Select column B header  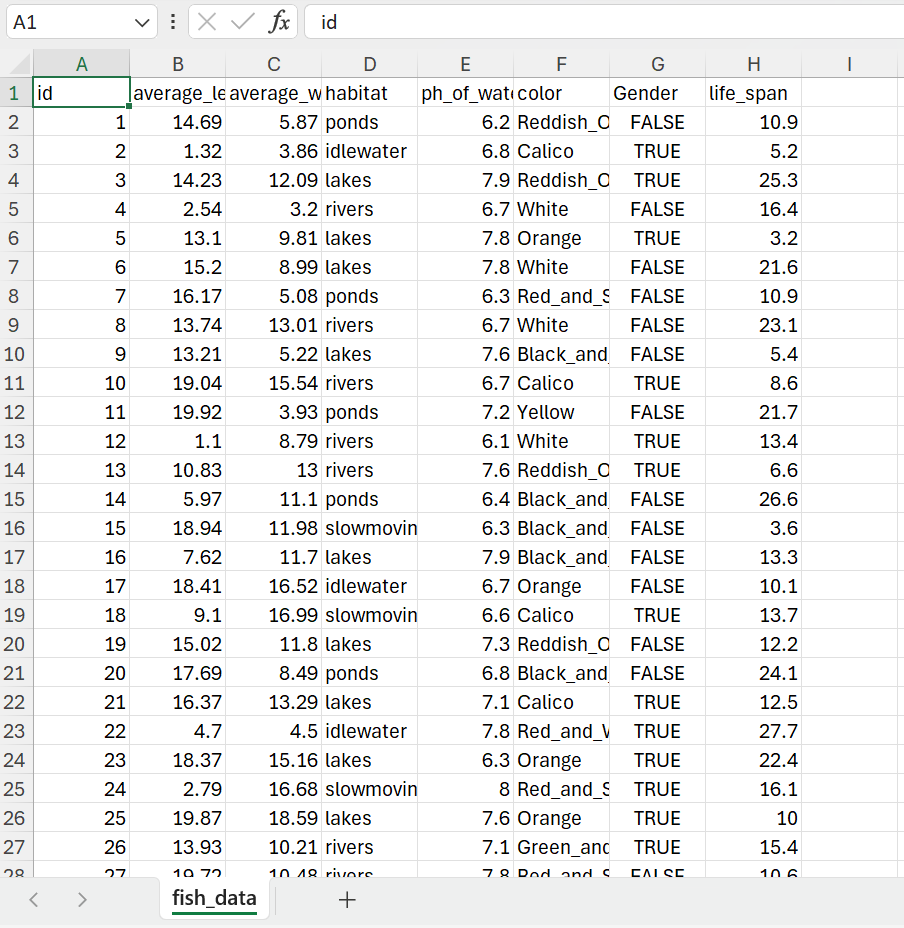click(x=177, y=63)
